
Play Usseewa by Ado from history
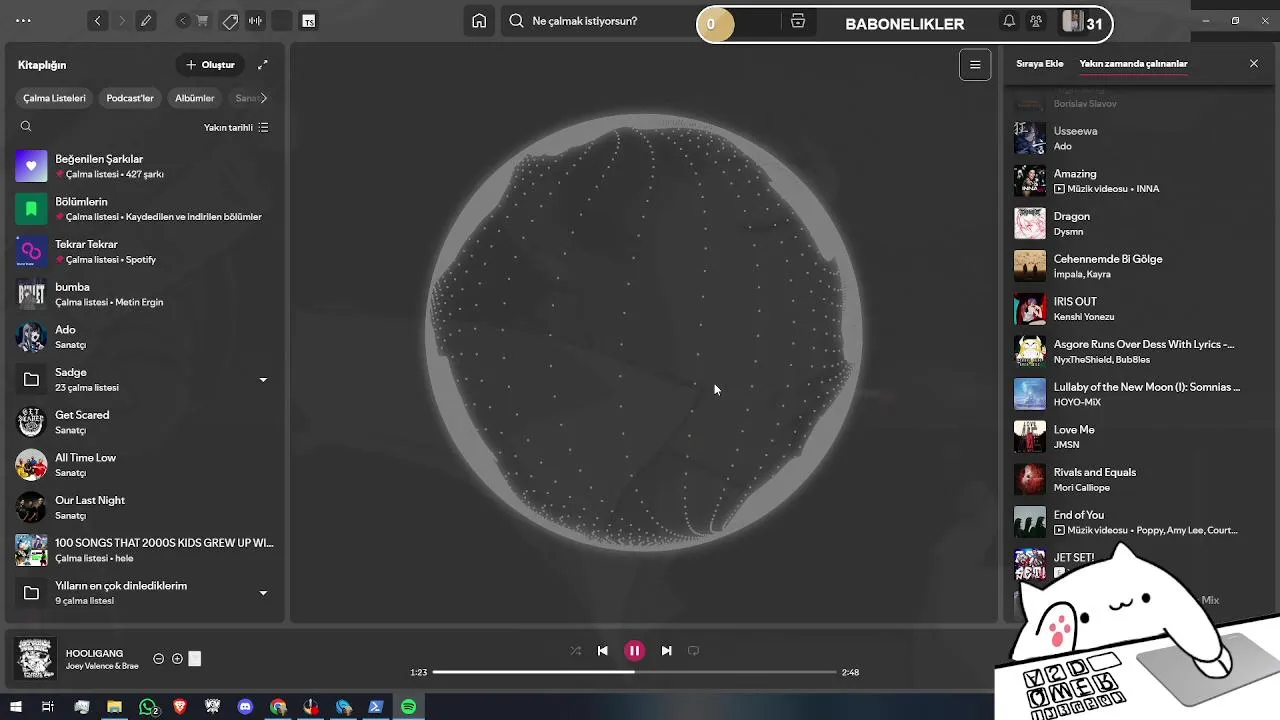tap(1138, 138)
